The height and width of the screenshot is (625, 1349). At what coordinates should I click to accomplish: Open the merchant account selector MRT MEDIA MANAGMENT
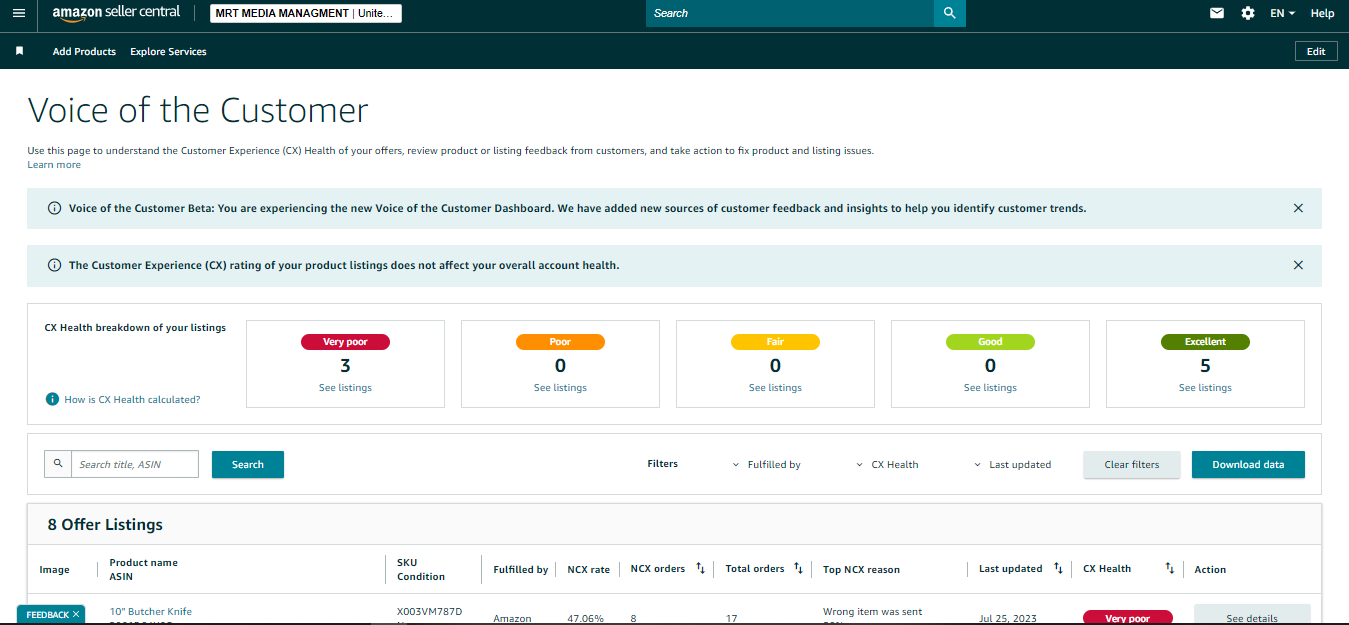coord(306,13)
